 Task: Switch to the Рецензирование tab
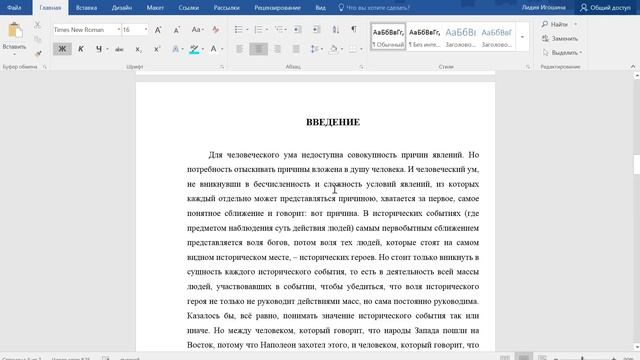click(278, 7)
